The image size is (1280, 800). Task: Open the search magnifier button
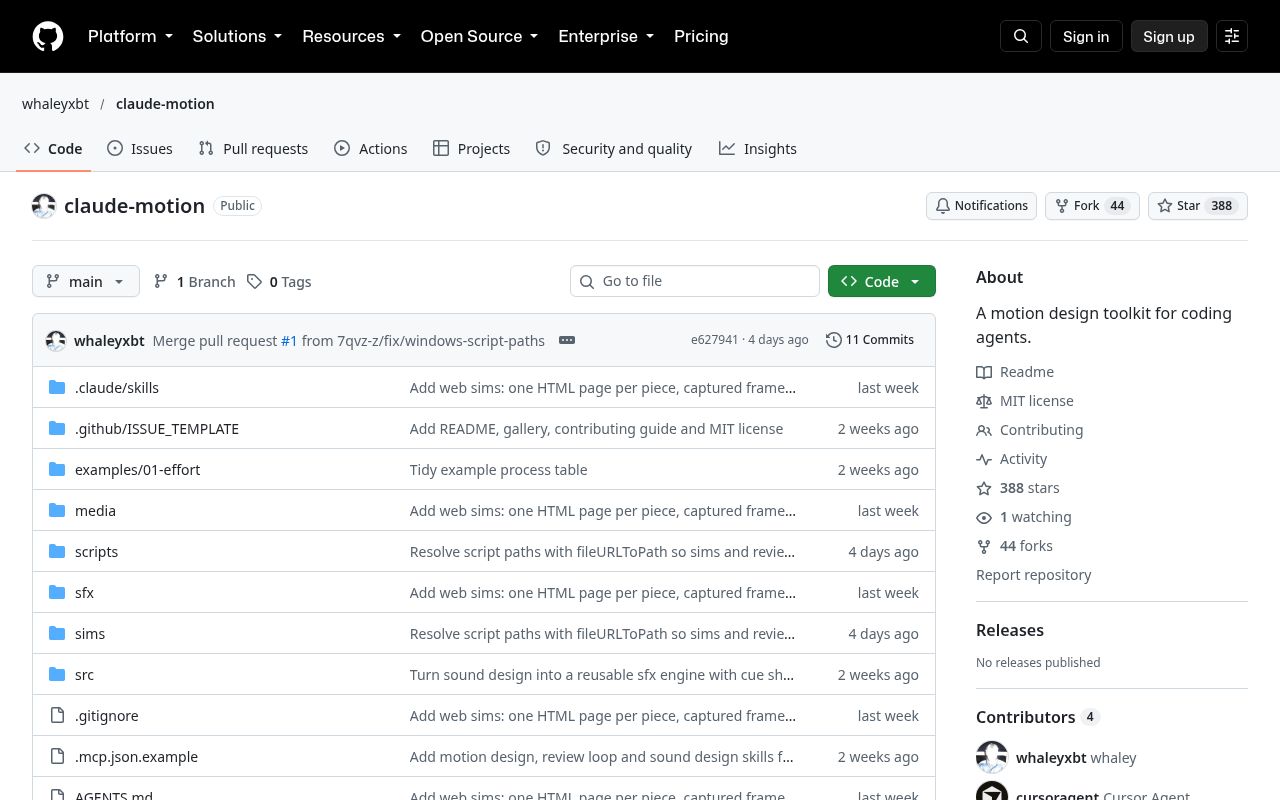click(x=1021, y=36)
